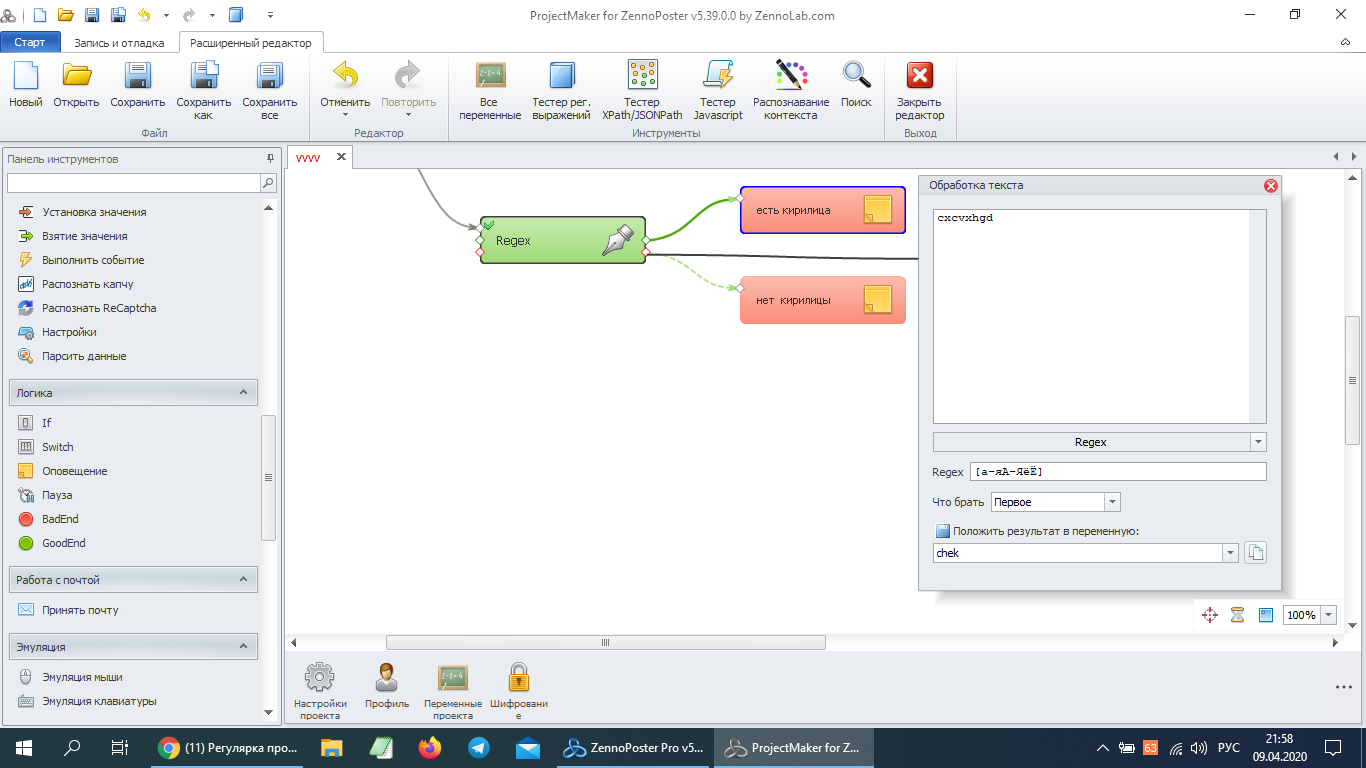Open the Mail app in taskbar
Viewport: 1366px width, 768px height.
528,747
